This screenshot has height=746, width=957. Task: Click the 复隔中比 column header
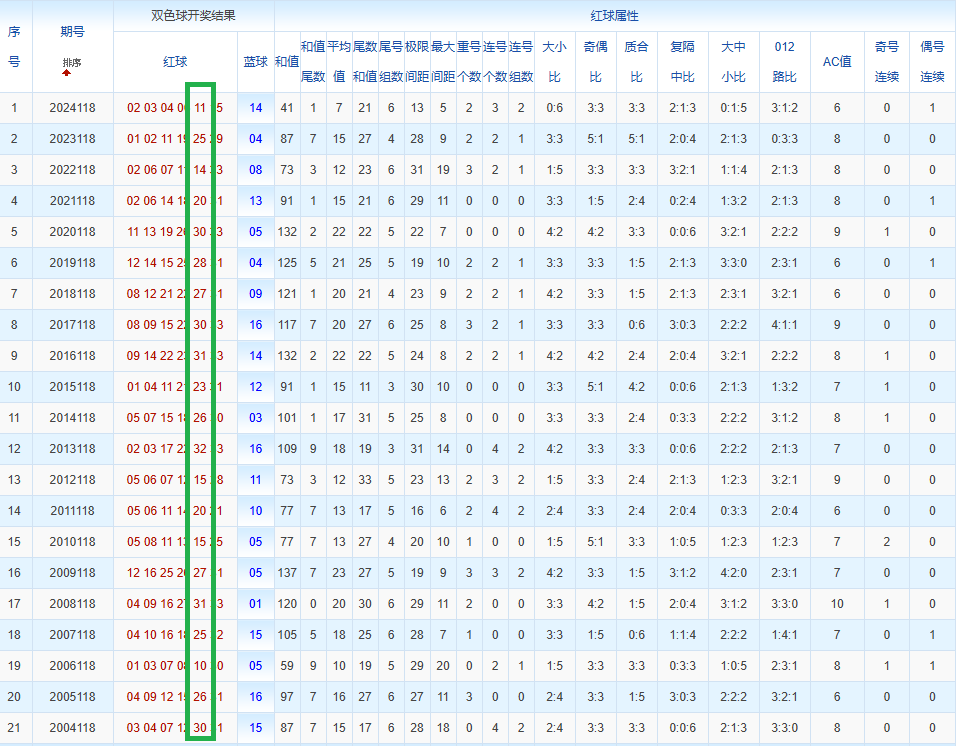[x=682, y=62]
